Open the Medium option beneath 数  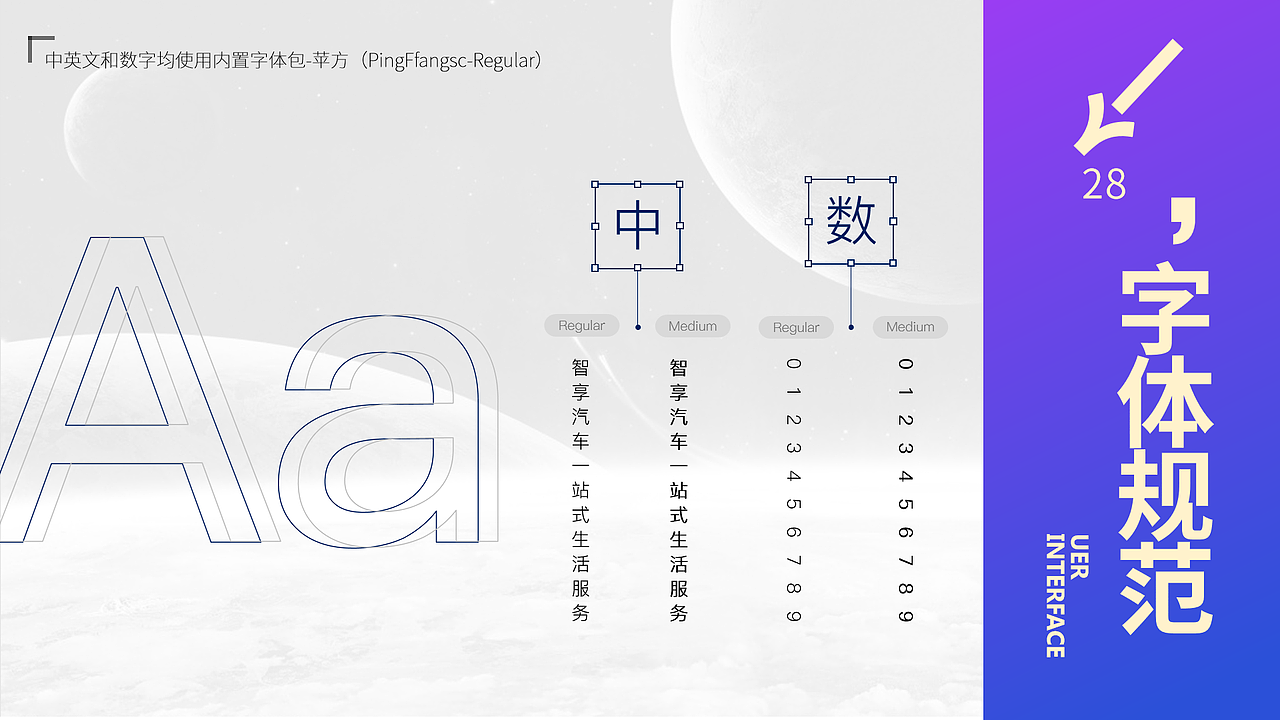(x=910, y=327)
